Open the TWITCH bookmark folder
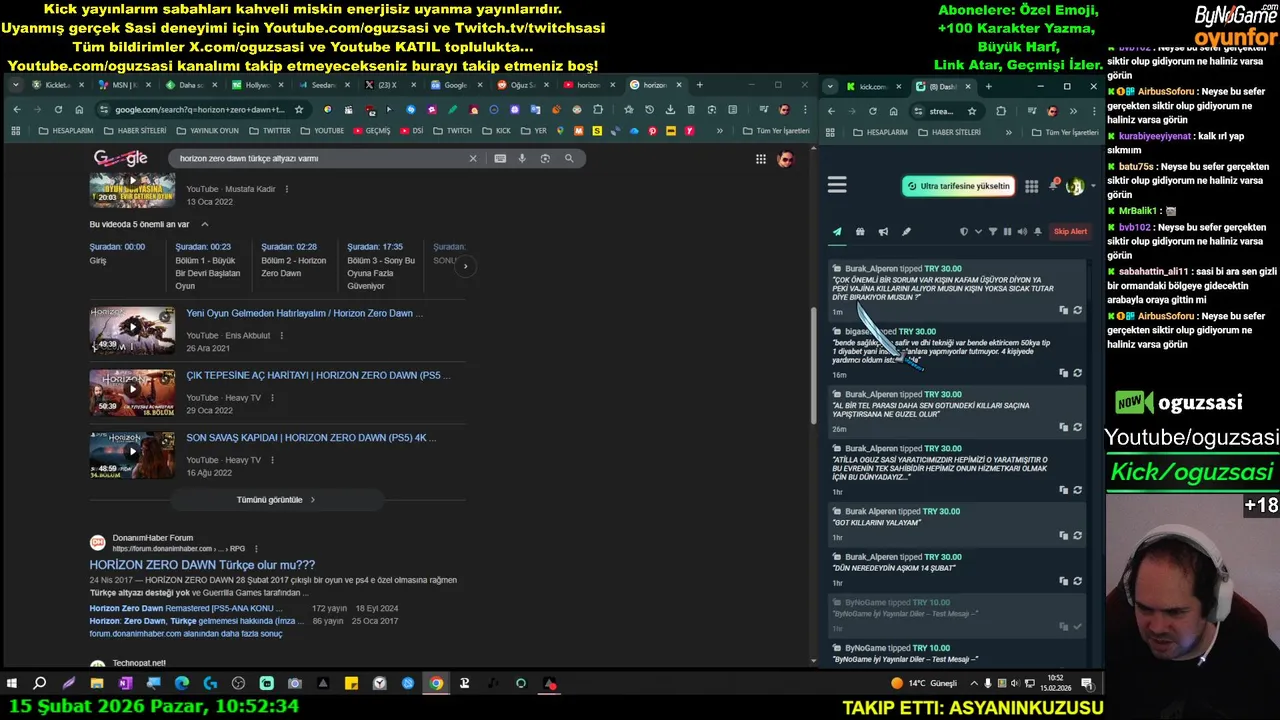Viewport: 1280px width, 720px height. (x=451, y=131)
